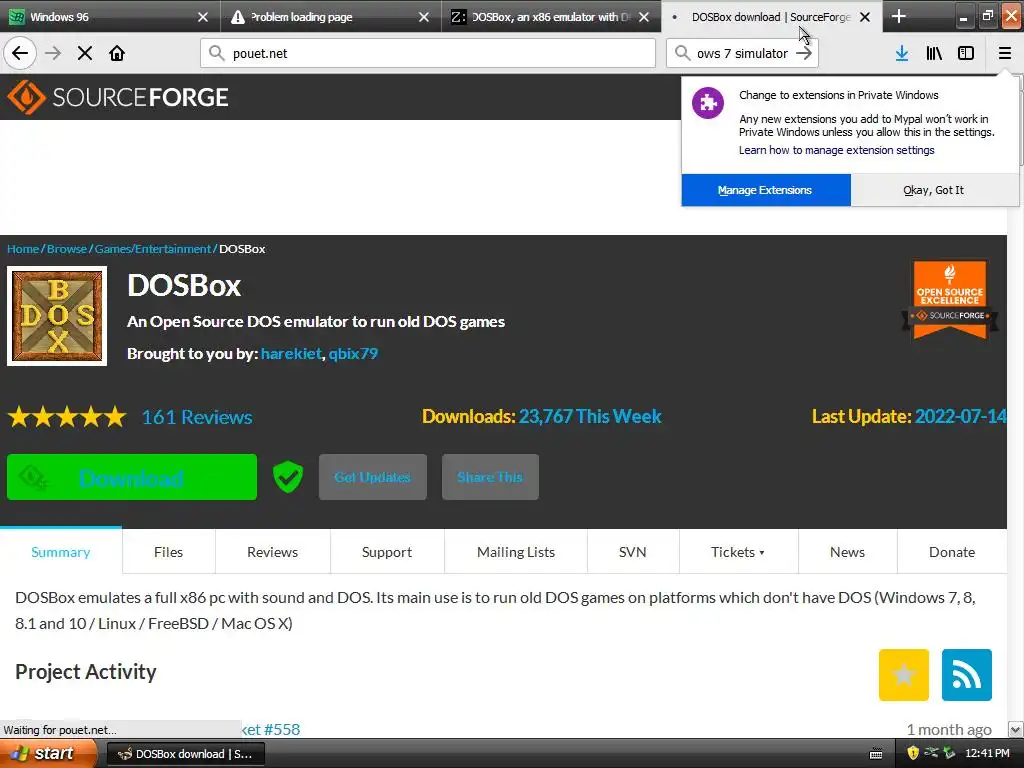Image resolution: width=1024 pixels, height=768 pixels.
Task: Open the Support tab
Action: coord(387,552)
